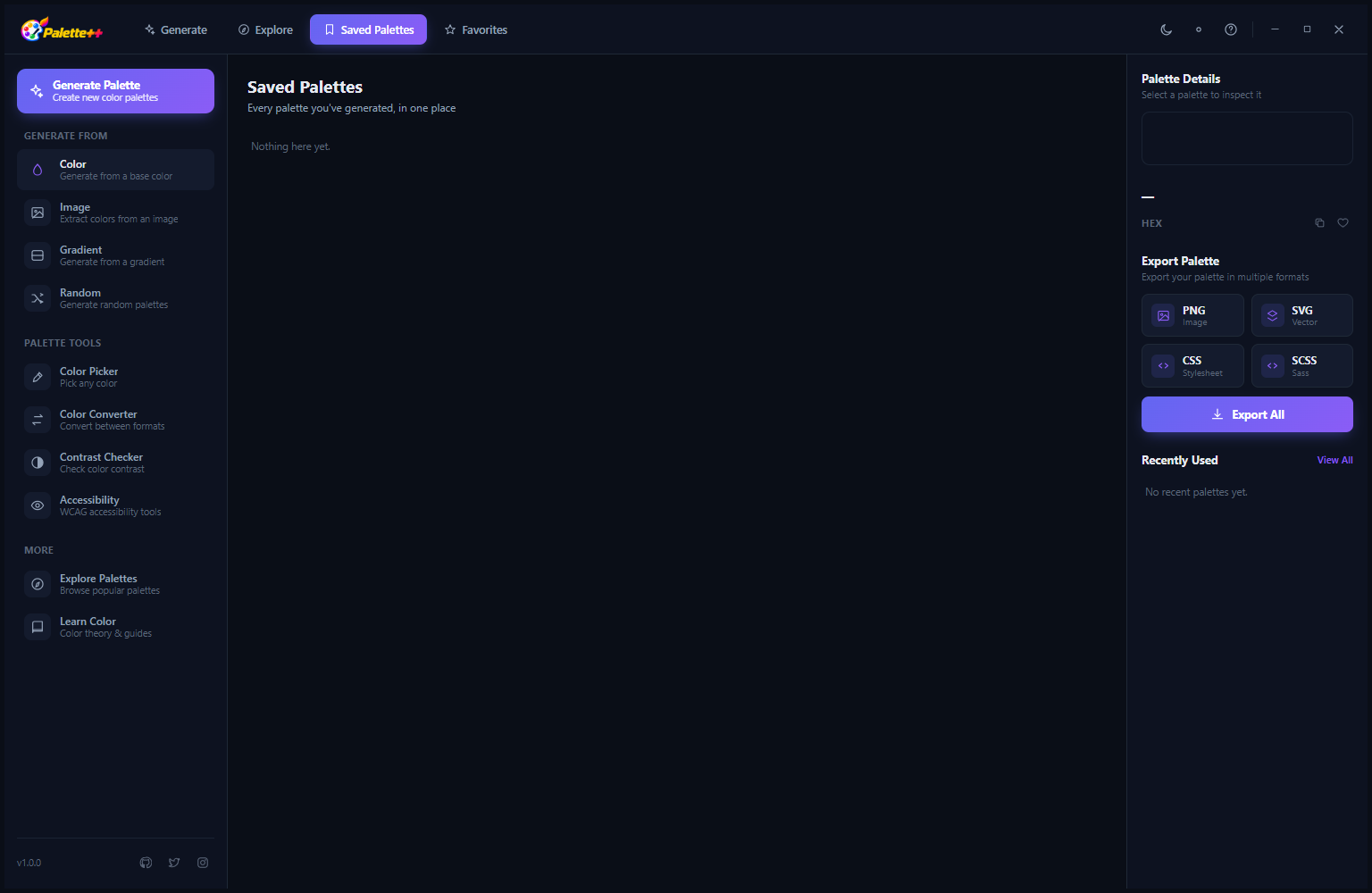Launch the Contrast Checker icon

pyautogui.click(x=38, y=463)
